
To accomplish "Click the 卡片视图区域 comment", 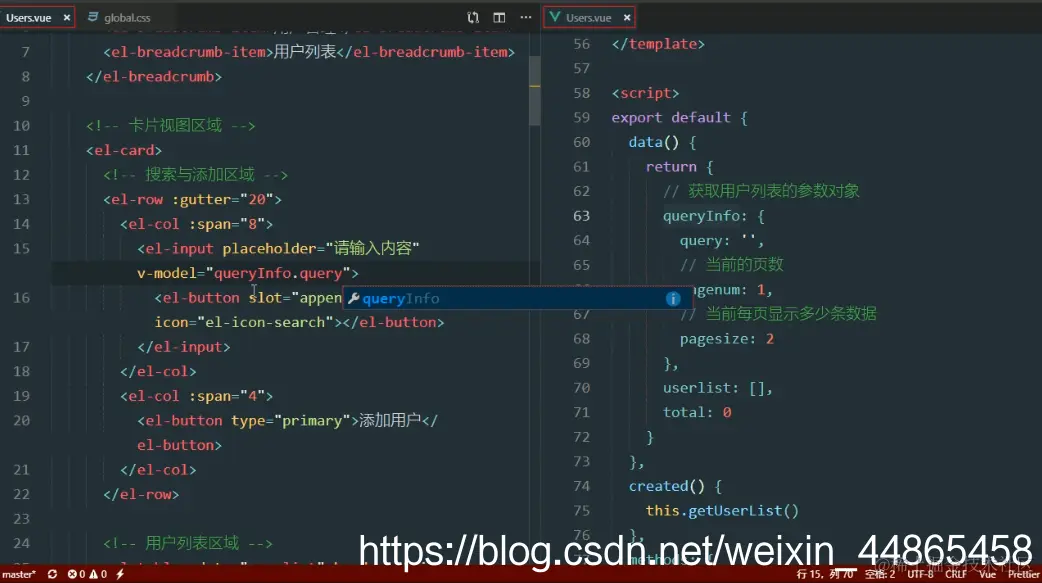I will click(171, 126).
